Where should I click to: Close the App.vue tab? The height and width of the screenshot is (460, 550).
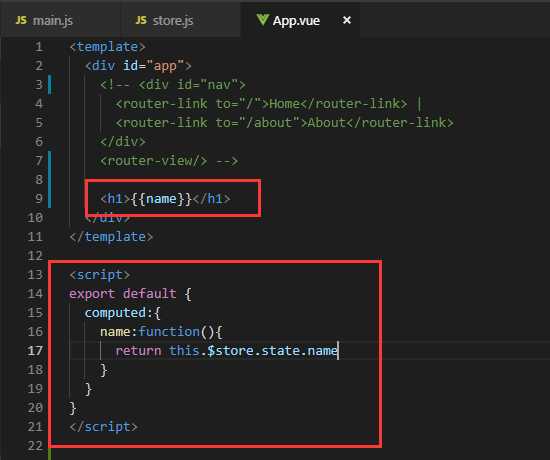[x=347, y=20]
